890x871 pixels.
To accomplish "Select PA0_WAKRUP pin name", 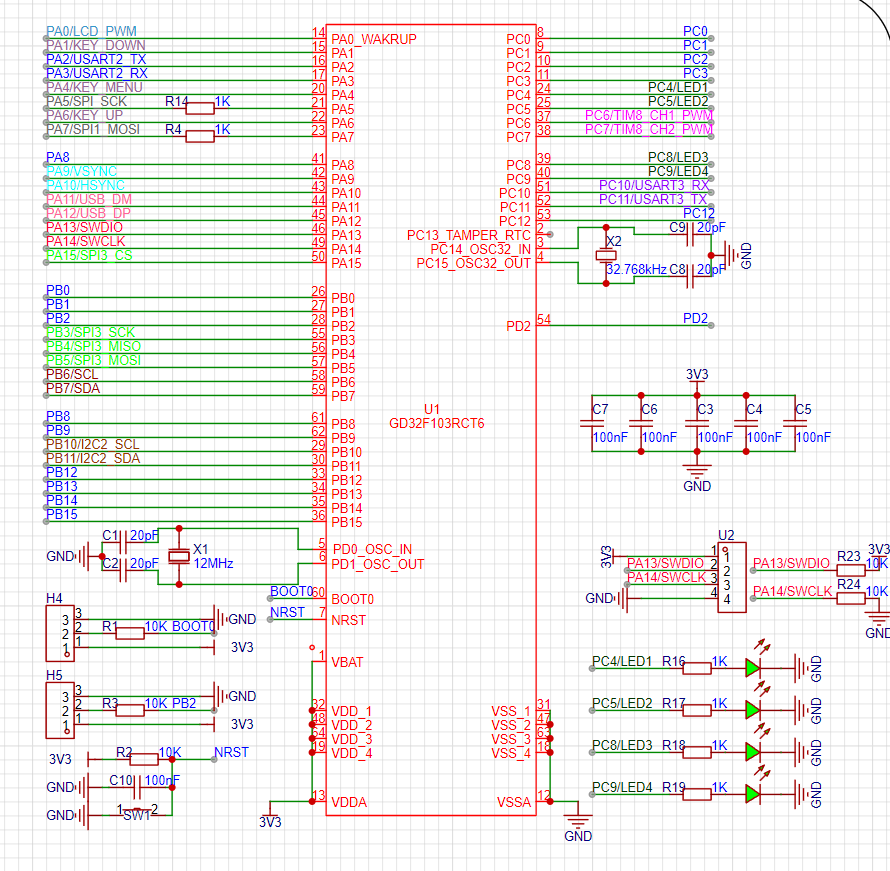I will click(x=374, y=39).
